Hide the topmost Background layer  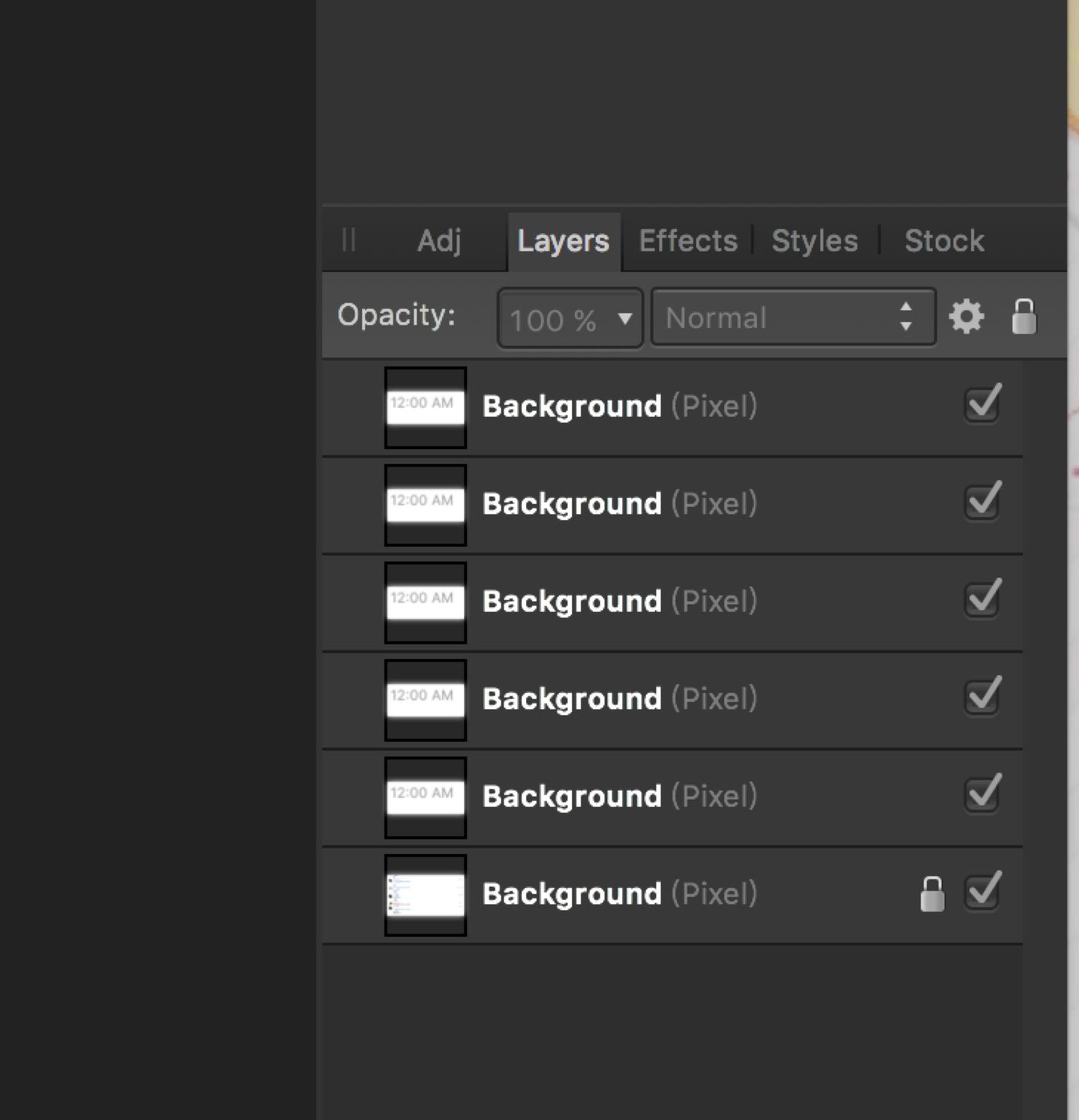click(982, 404)
